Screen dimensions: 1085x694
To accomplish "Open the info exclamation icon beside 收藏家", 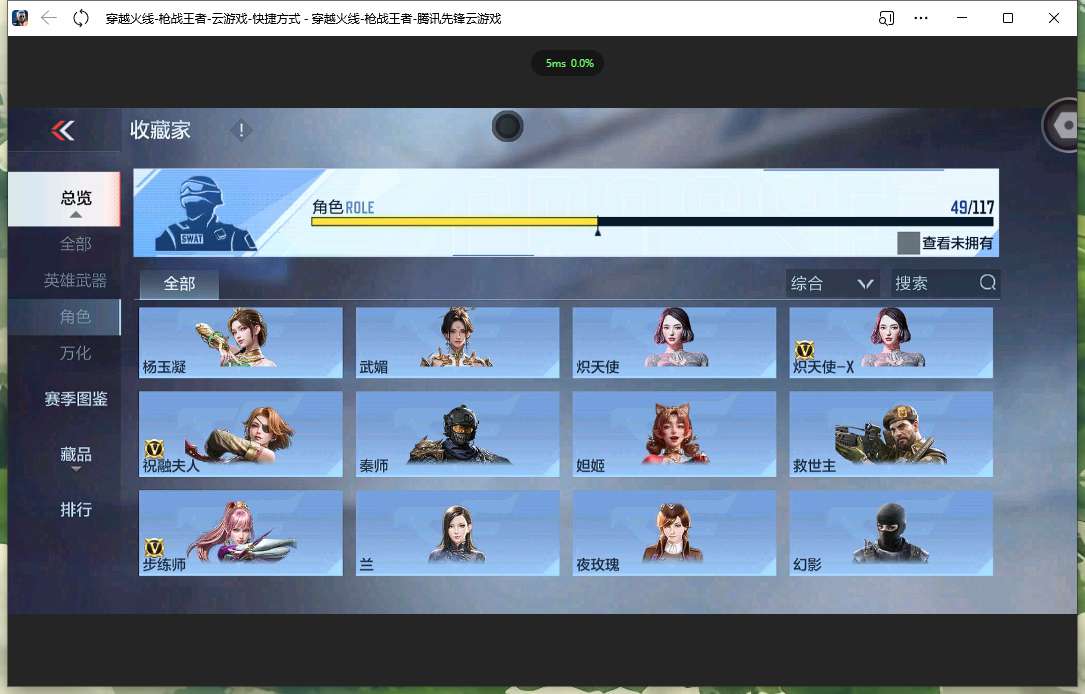I will tap(241, 130).
